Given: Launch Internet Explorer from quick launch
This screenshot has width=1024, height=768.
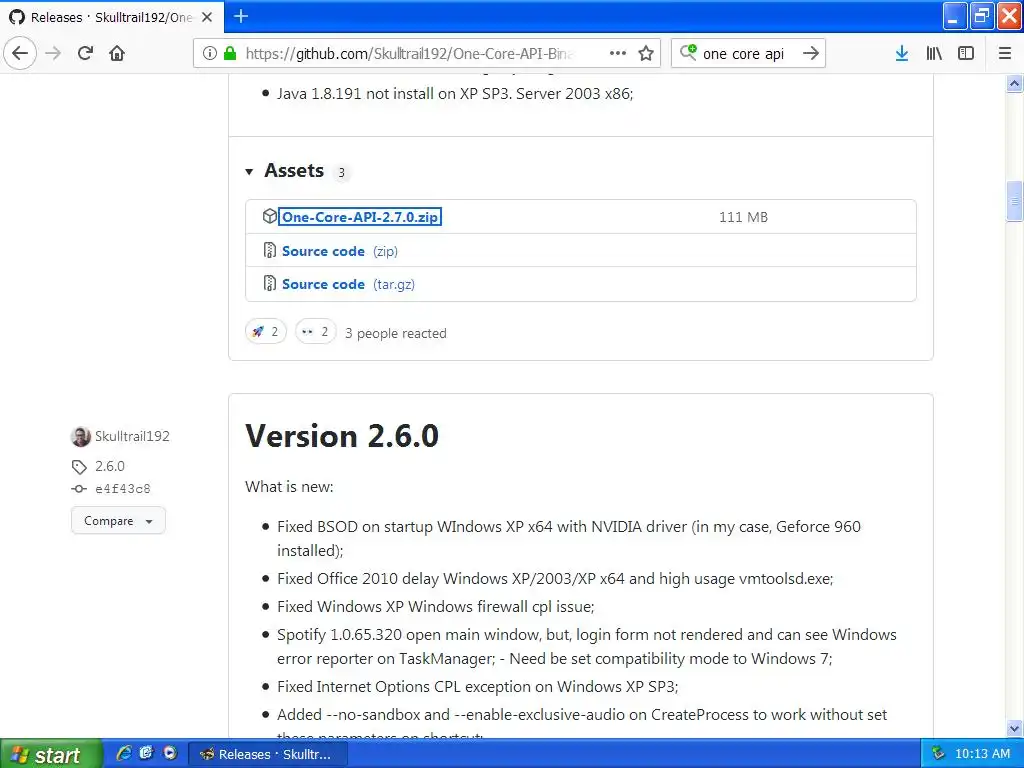Looking at the screenshot, I should (123, 754).
